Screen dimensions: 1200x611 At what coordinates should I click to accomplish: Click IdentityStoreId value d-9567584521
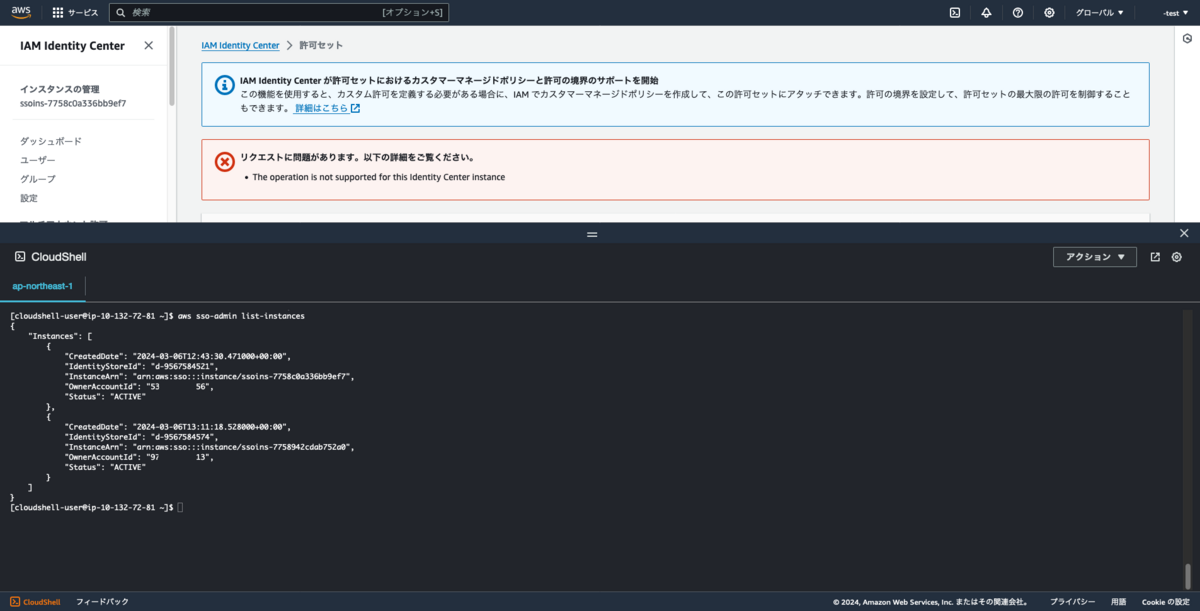pyautogui.click(x=183, y=367)
